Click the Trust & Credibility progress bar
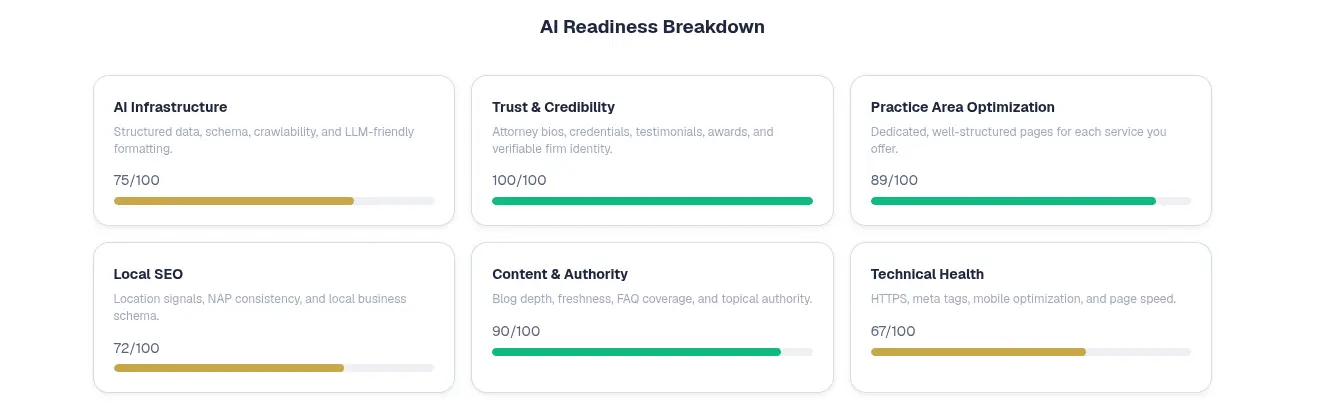 (652, 201)
